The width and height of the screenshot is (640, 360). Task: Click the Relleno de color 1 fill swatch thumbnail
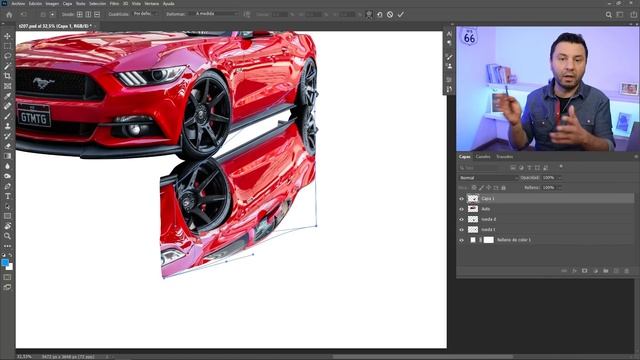[473, 240]
